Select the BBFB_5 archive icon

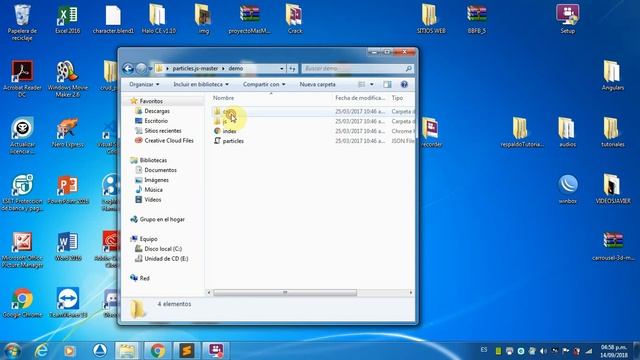[477, 19]
